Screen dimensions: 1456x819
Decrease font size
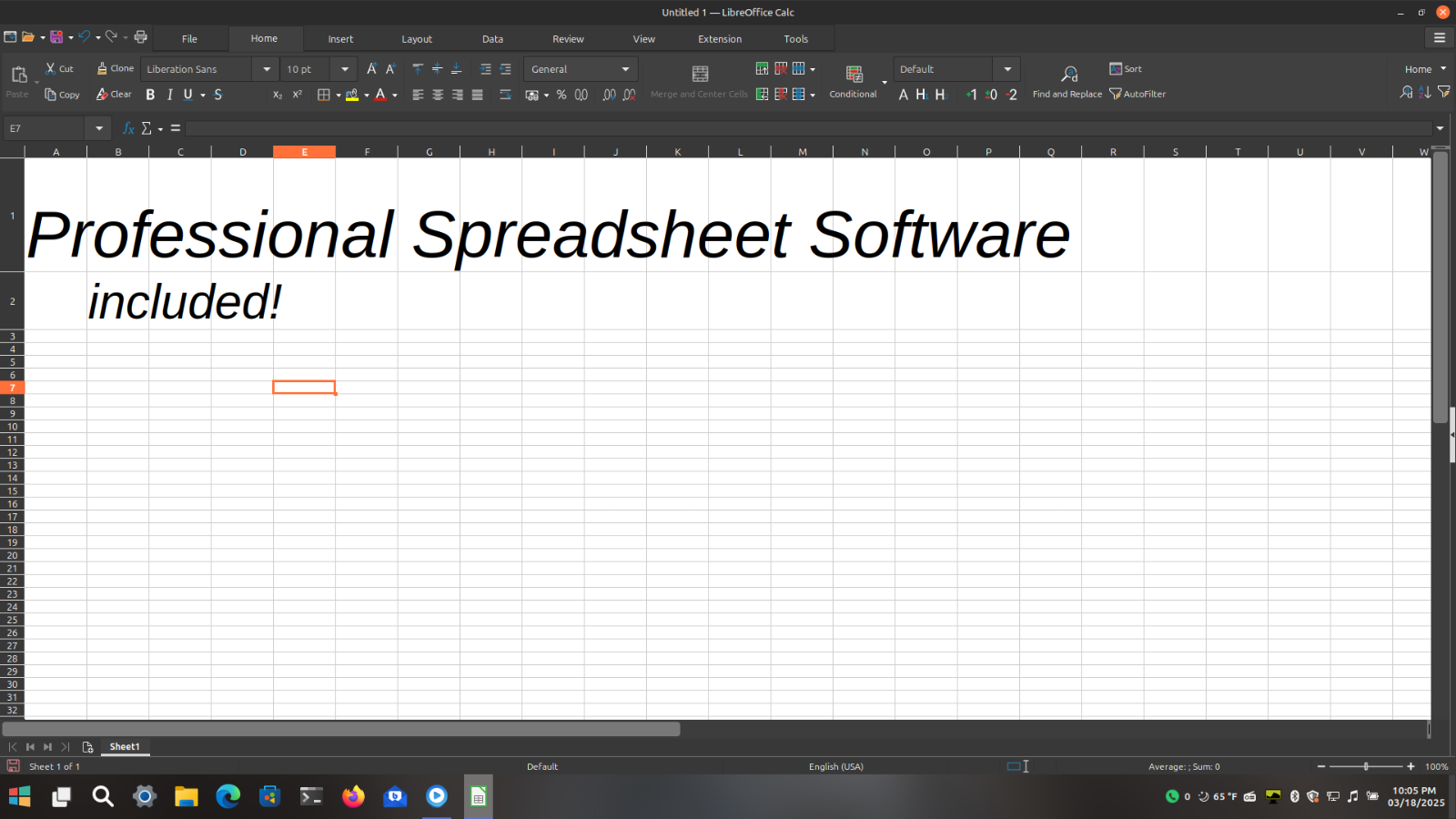coord(390,69)
